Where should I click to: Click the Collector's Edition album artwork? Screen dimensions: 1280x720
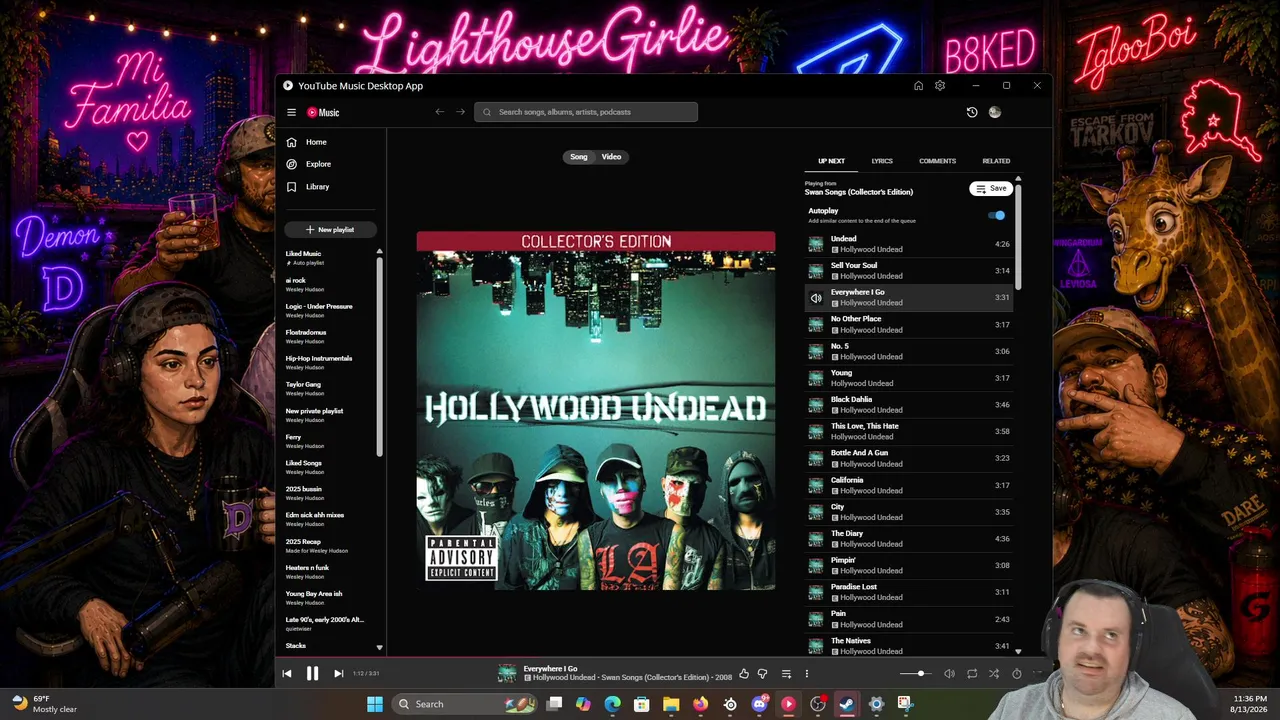click(x=596, y=410)
